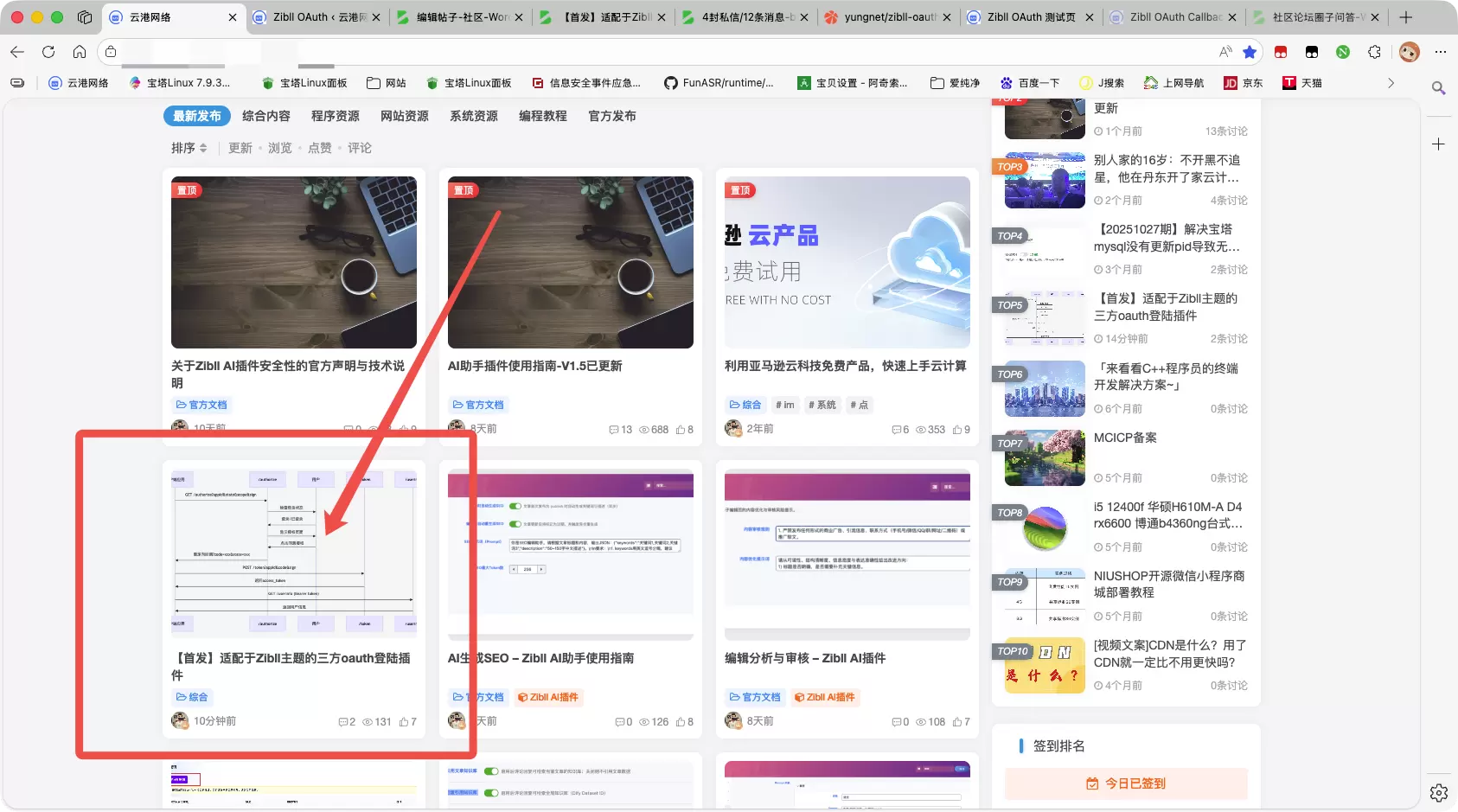Sort posts by 点赞
This screenshot has width=1458, height=812.
(x=320, y=148)
